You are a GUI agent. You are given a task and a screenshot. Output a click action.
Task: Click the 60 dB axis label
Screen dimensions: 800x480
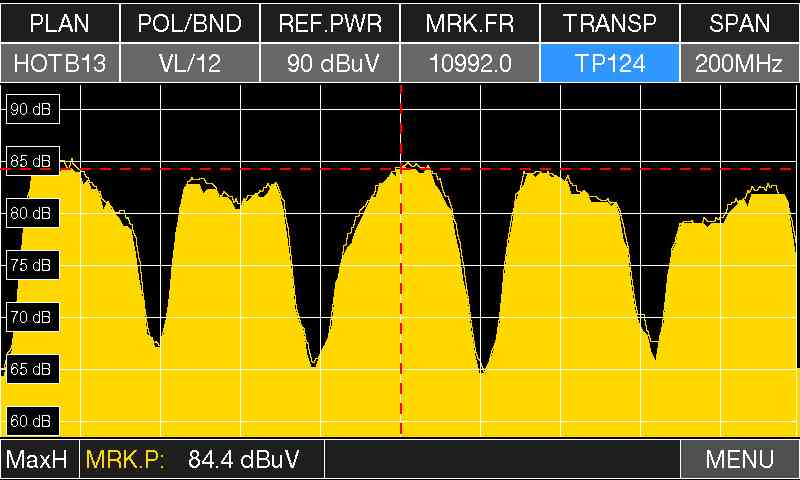[33, 421]
